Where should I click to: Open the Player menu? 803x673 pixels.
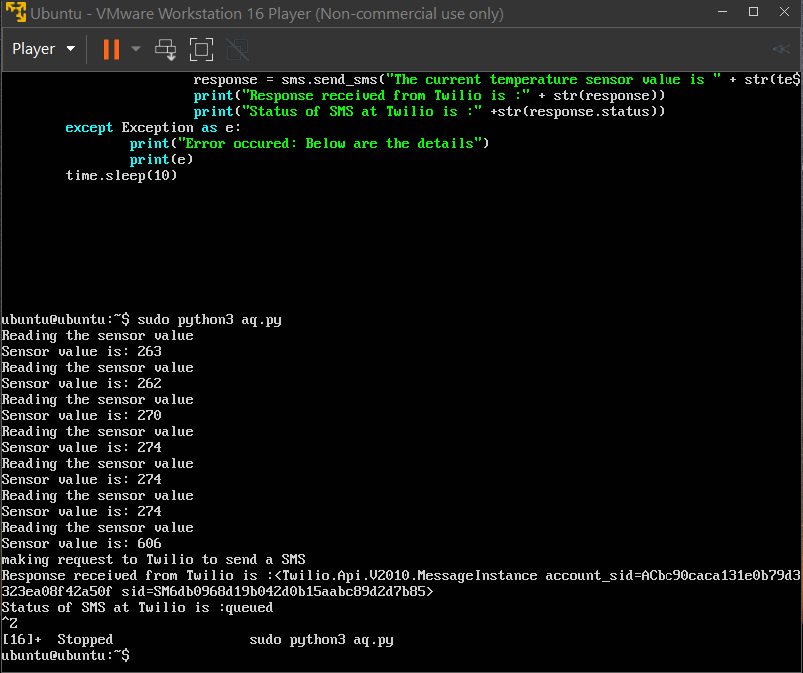click(x=44, y=49)
